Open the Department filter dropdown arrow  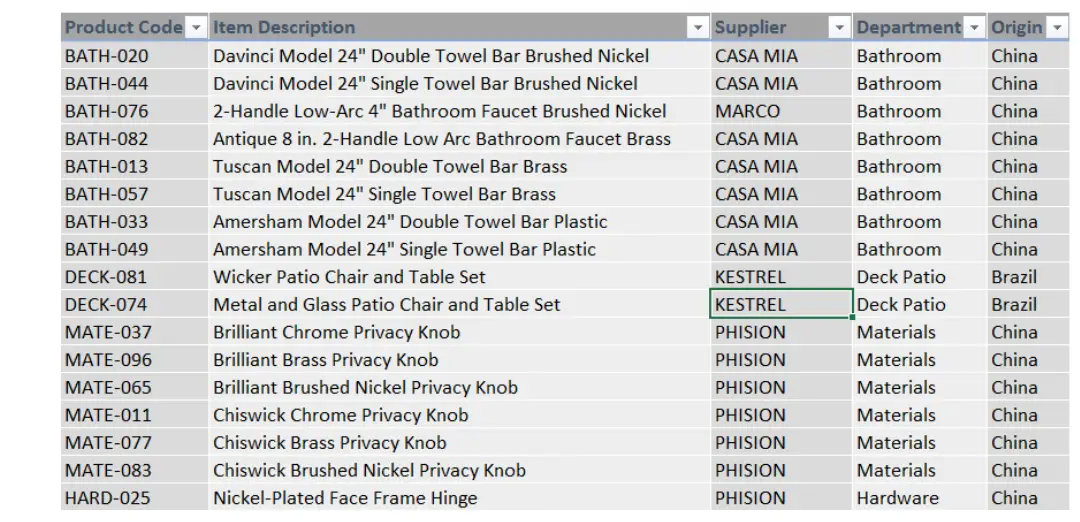pyautogui.click(x=975, y=28)
